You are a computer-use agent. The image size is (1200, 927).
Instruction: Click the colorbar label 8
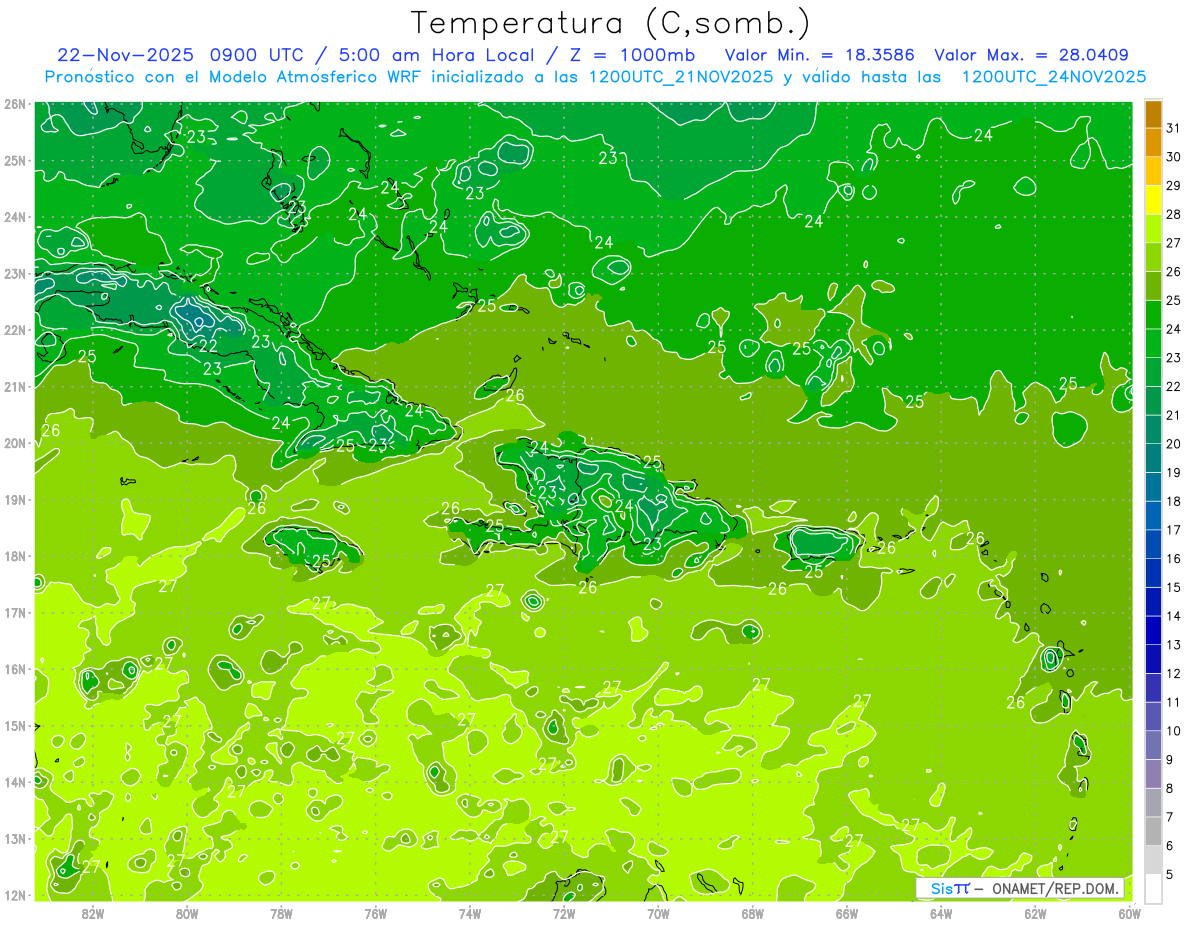click(1170, 788)
